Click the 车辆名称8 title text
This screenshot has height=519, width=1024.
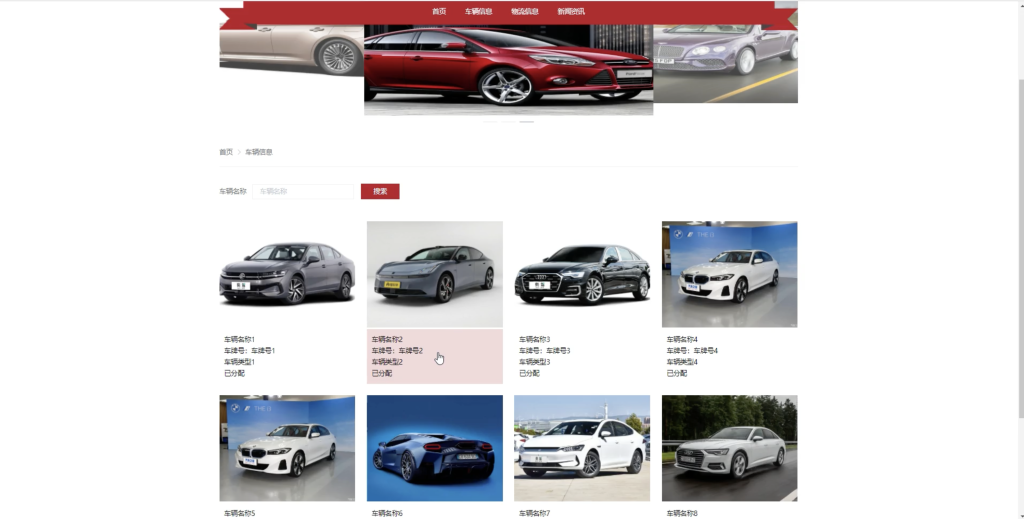tap(682, 513)
